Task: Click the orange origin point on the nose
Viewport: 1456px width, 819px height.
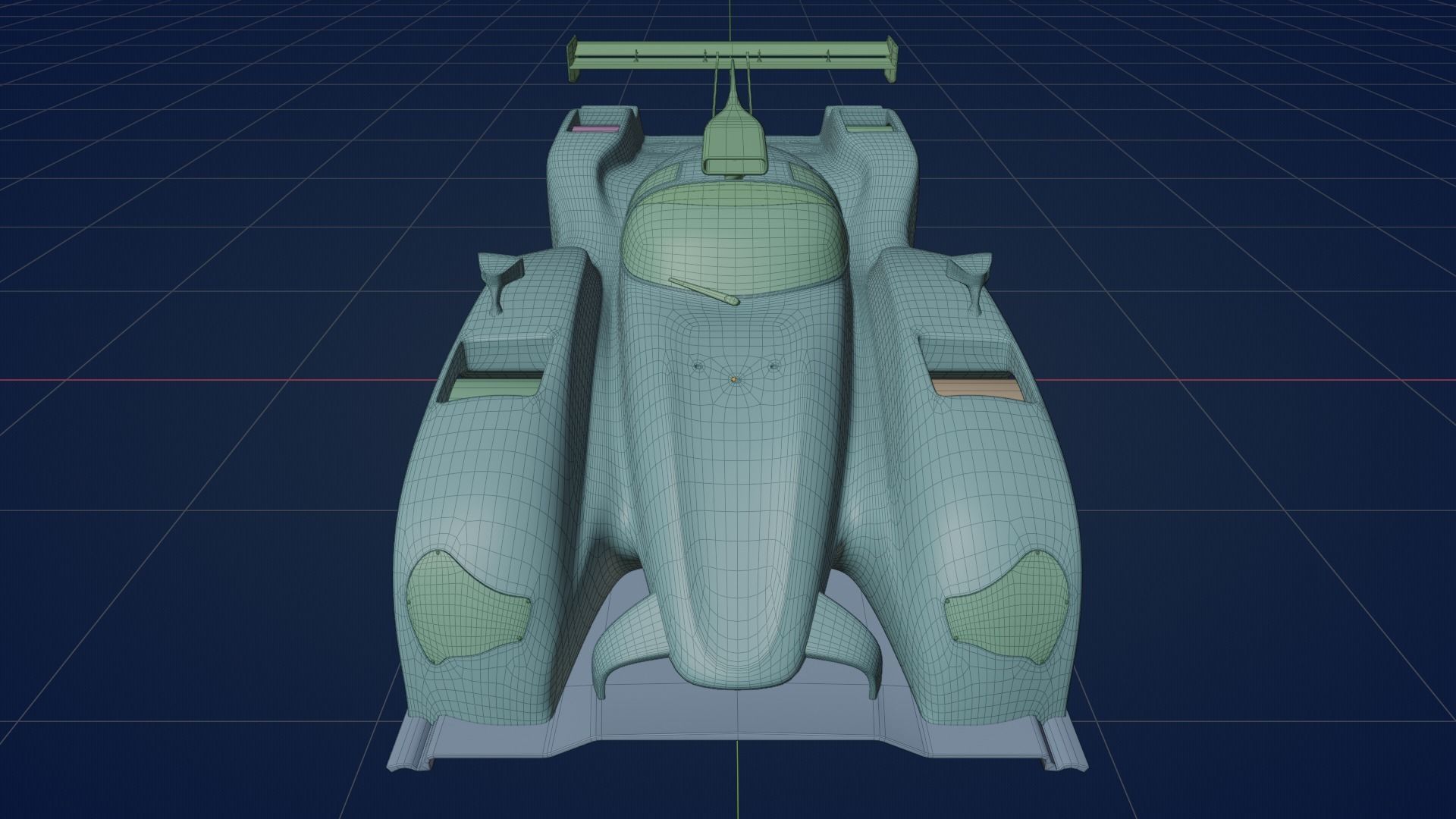Action: pos(734,378)
